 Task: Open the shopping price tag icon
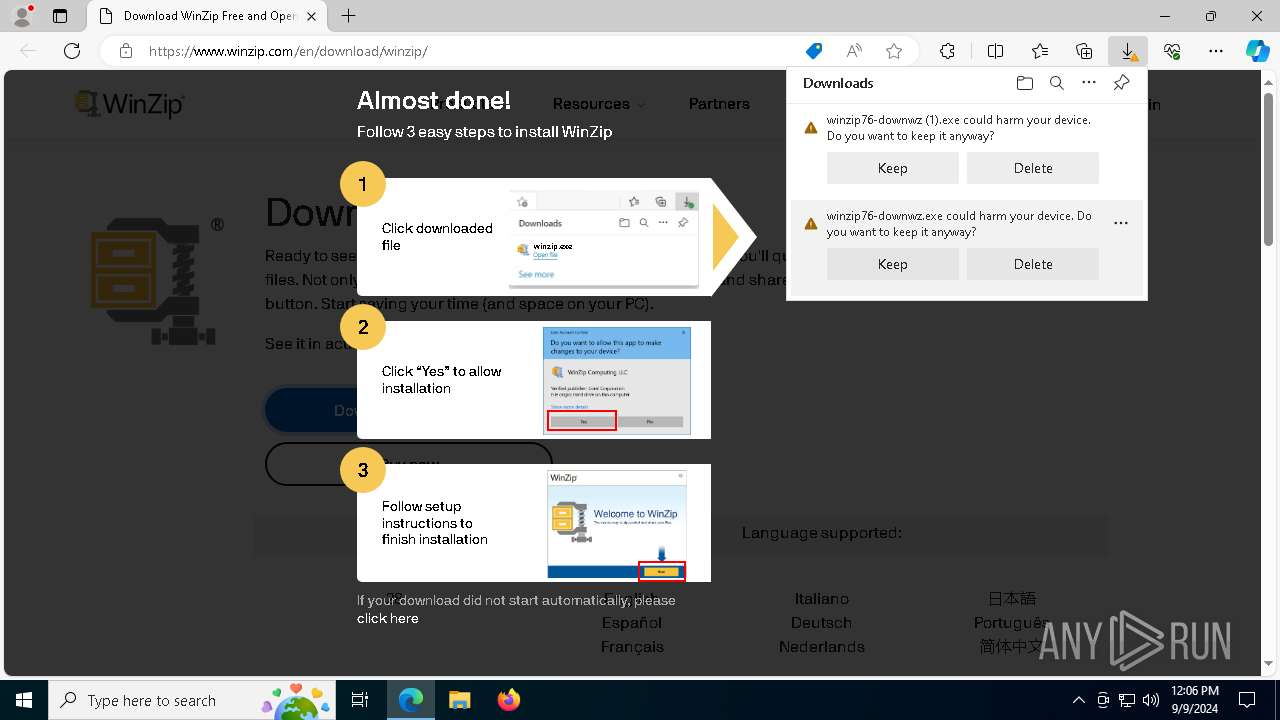[814, 51]
